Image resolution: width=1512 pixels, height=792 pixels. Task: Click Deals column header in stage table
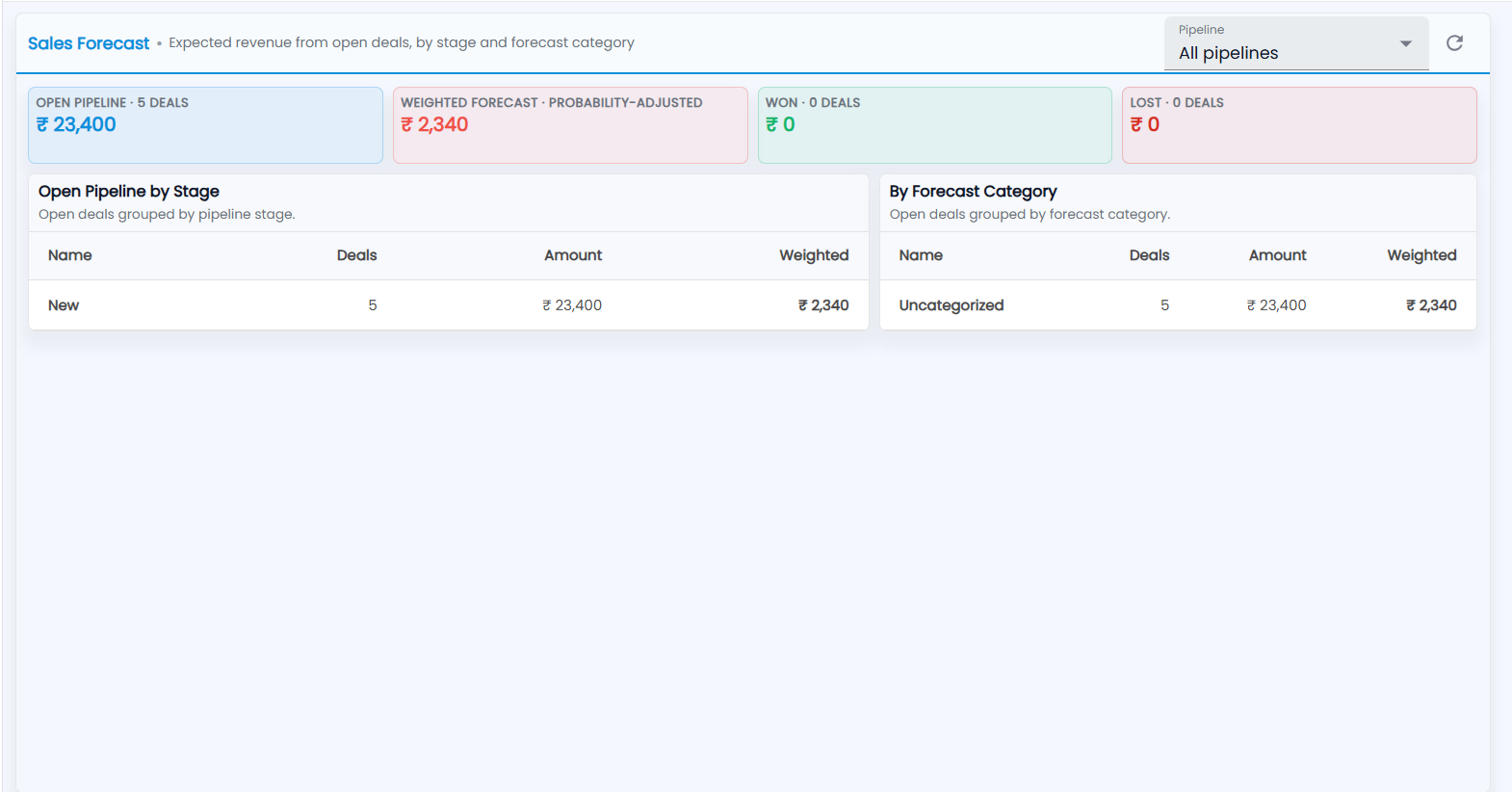(356, 255)
